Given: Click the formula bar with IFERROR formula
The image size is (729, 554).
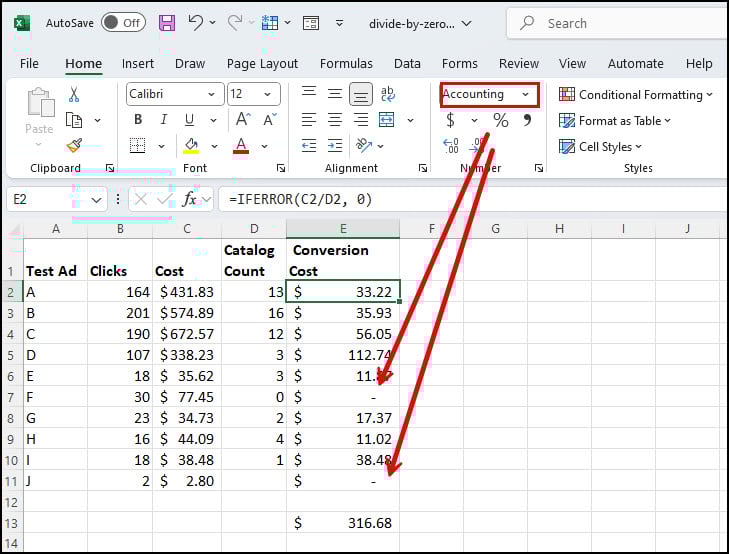Looking at the screenshot, I should pos(472,200).
